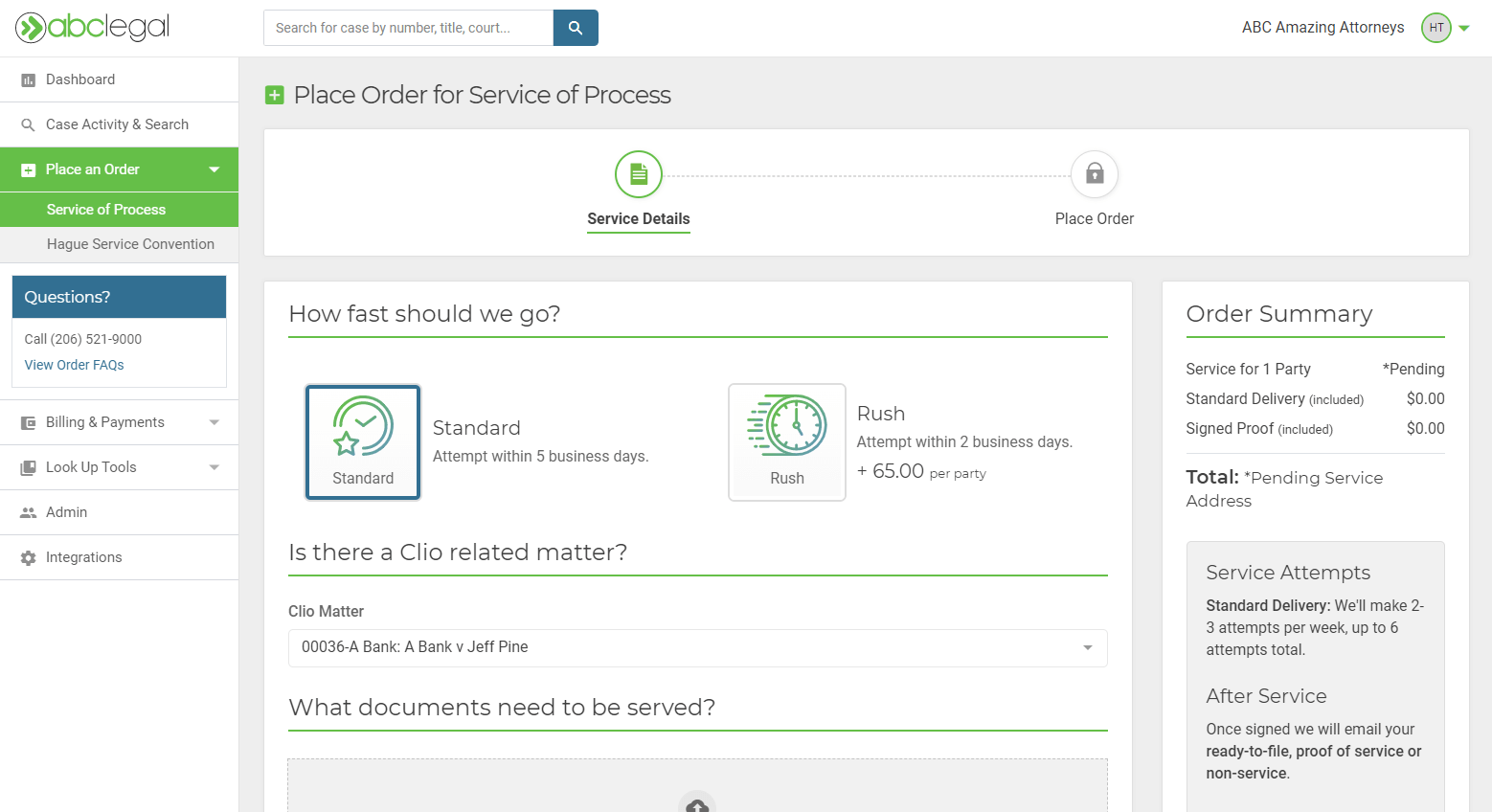1492x812 pixels.
Task: Click the Clio Matter dropdown arrow
Action: tap(1088, 648)
